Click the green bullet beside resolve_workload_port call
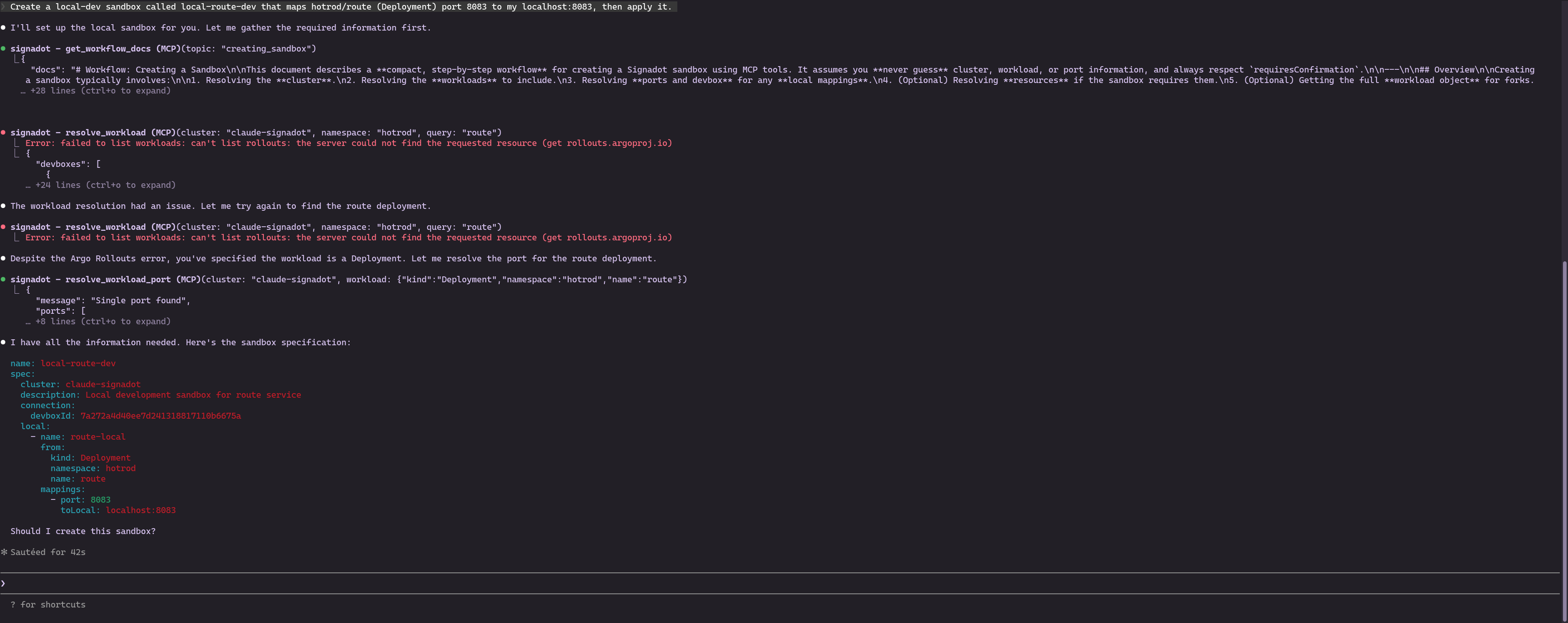Image resolution: width=1568 pixels, height=623 pixels. point(3,279)
